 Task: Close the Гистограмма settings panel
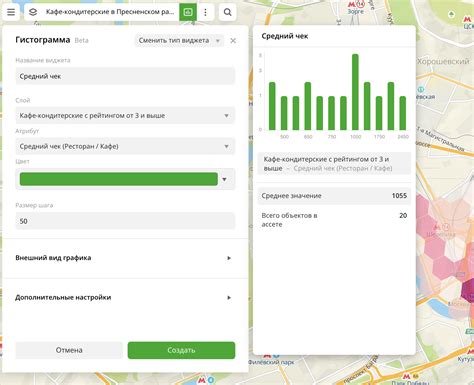233,41
